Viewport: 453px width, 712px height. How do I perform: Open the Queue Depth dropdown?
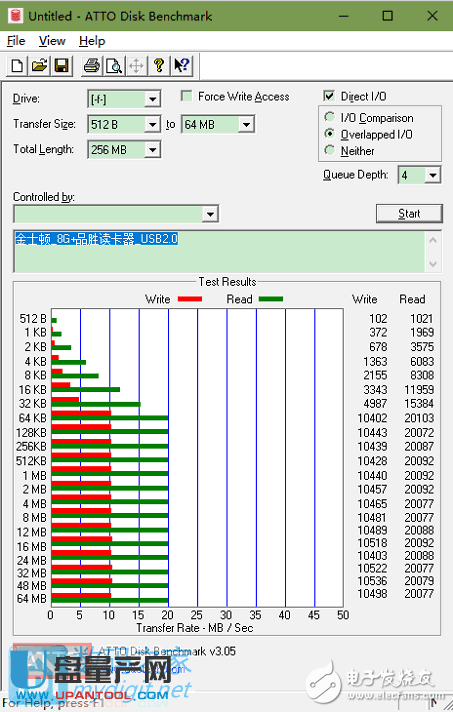[x=433, y=175]
